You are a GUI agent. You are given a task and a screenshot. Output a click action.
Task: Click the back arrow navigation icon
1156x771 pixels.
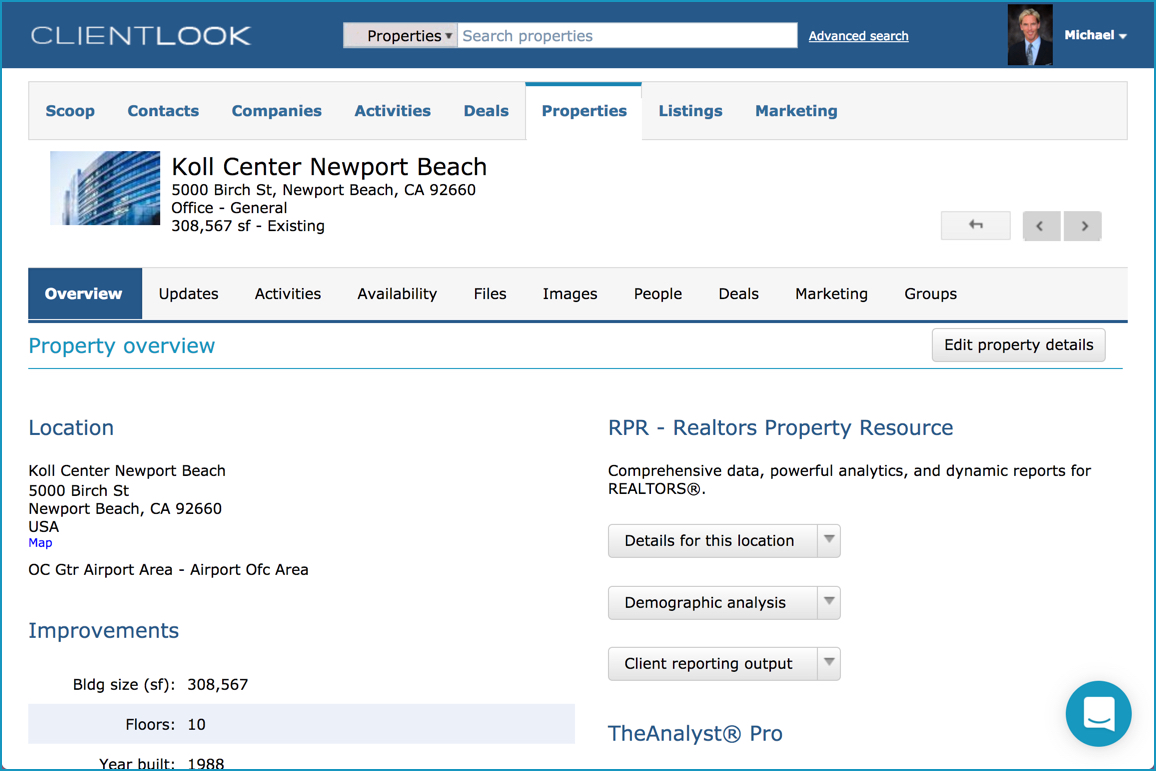[975, 225]
